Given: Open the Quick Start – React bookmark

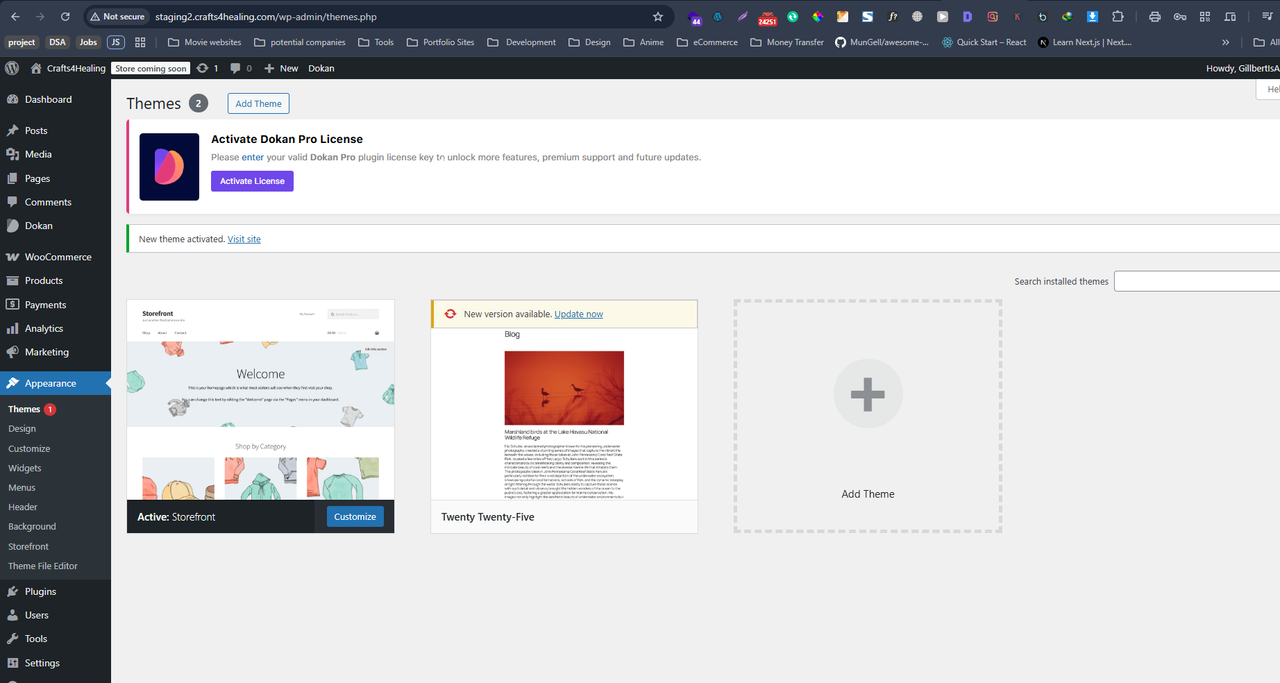Looking at the screenshot, I should pyautogui.click(x=984, y=42).
